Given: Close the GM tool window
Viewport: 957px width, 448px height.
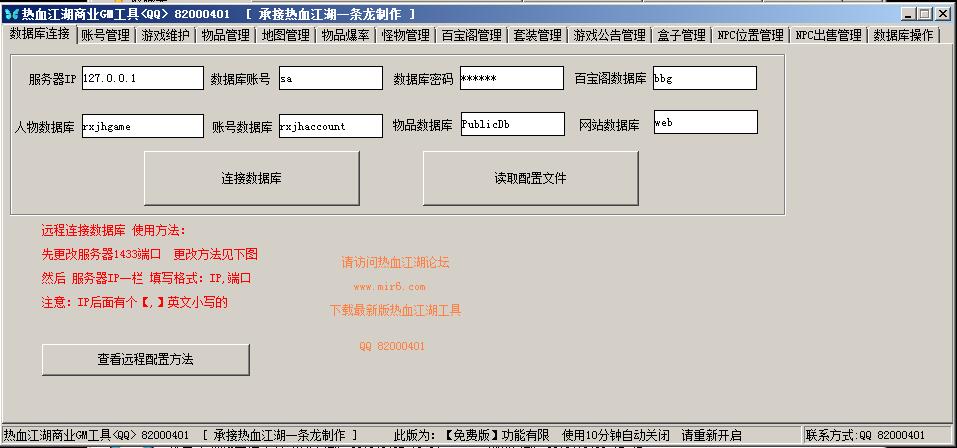Looking at the screenshot, I should coord(943,14).
